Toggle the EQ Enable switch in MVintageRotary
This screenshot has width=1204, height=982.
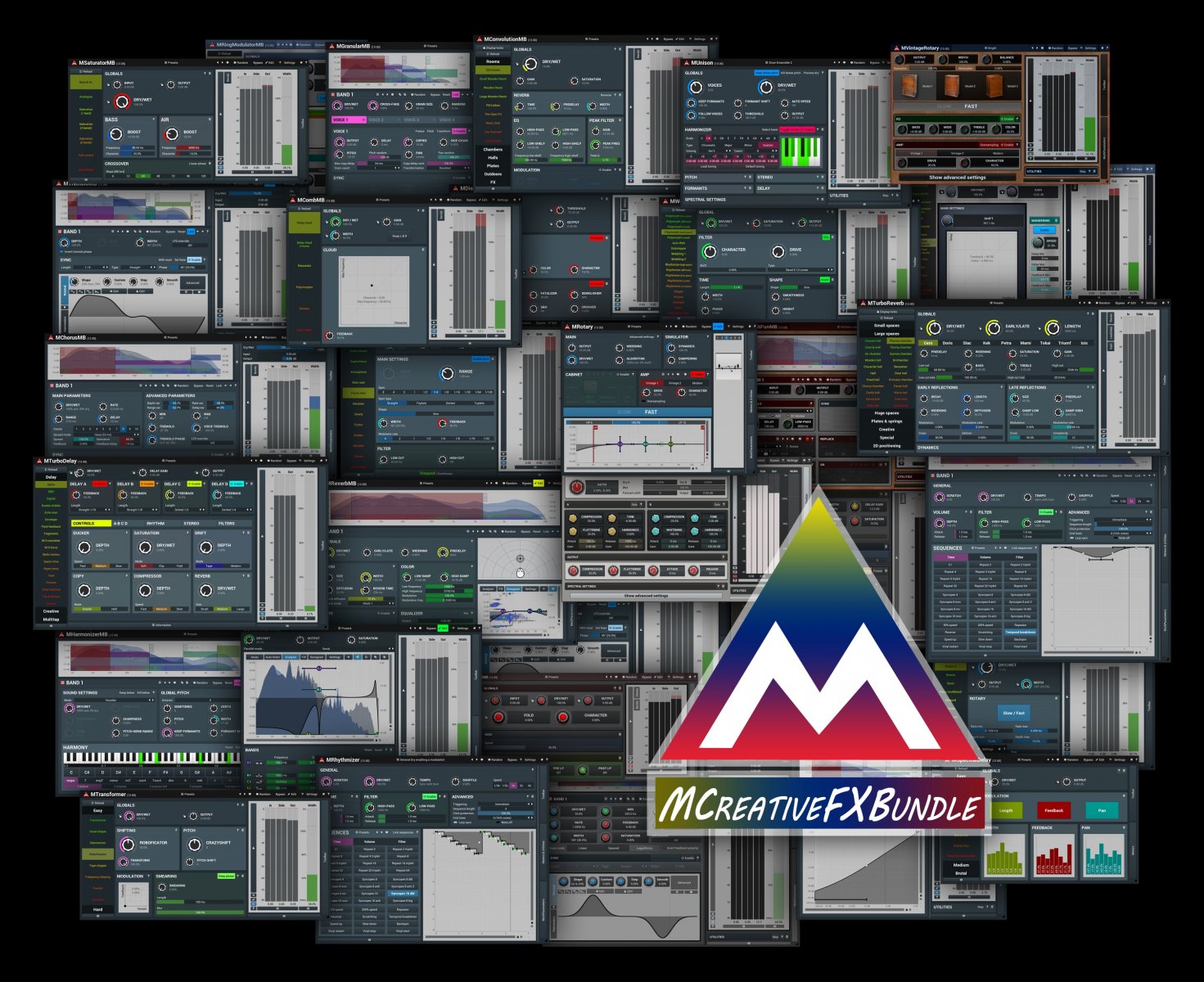tap(1008, 119)
